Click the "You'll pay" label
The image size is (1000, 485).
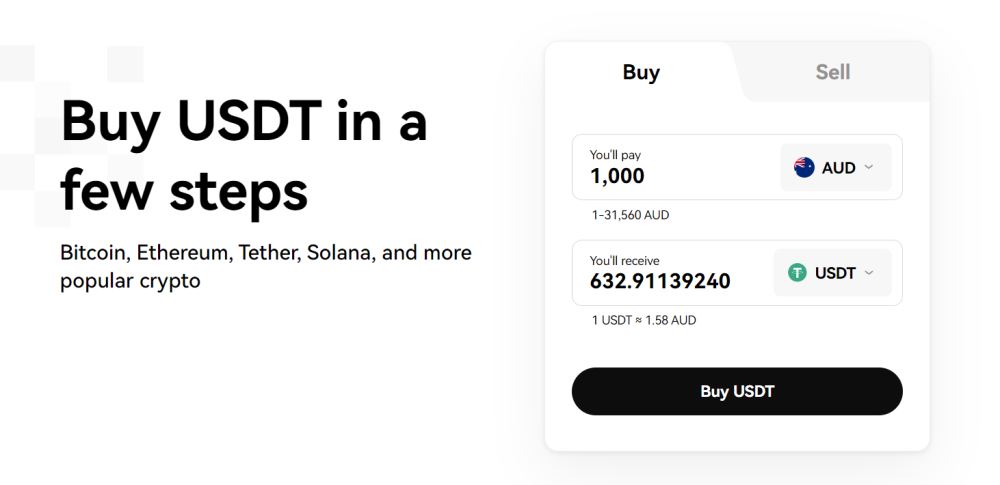pyautogui.click(x=615, y=155)
